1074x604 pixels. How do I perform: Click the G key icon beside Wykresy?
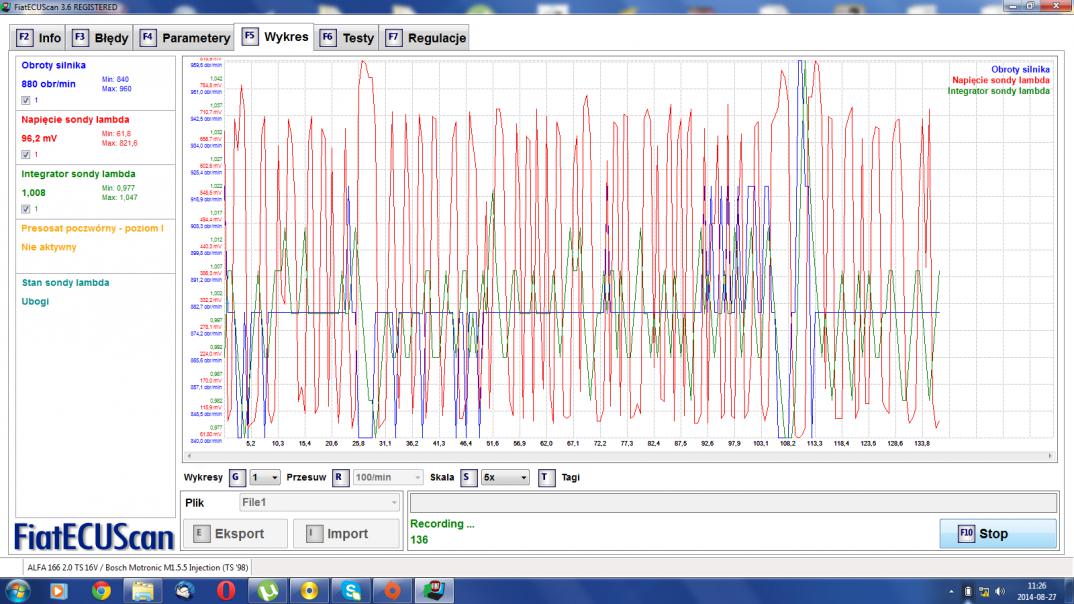tap(236, 478)
